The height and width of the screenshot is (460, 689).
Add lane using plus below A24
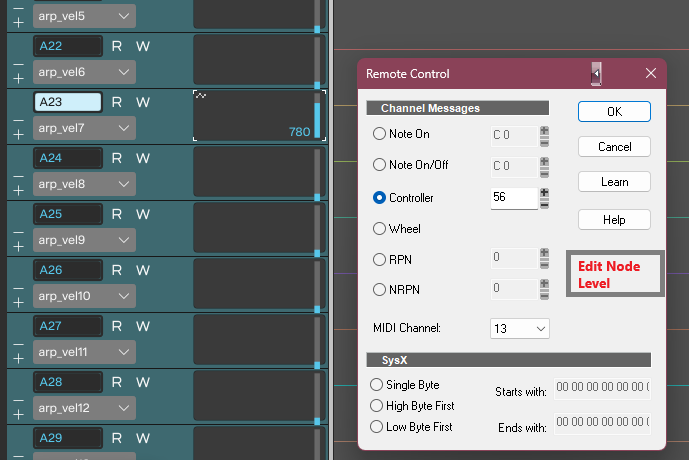(17, 189)
